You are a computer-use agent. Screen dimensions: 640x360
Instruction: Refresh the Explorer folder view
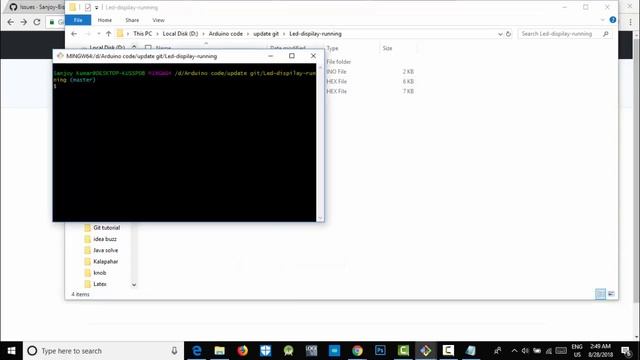[508, 34]
